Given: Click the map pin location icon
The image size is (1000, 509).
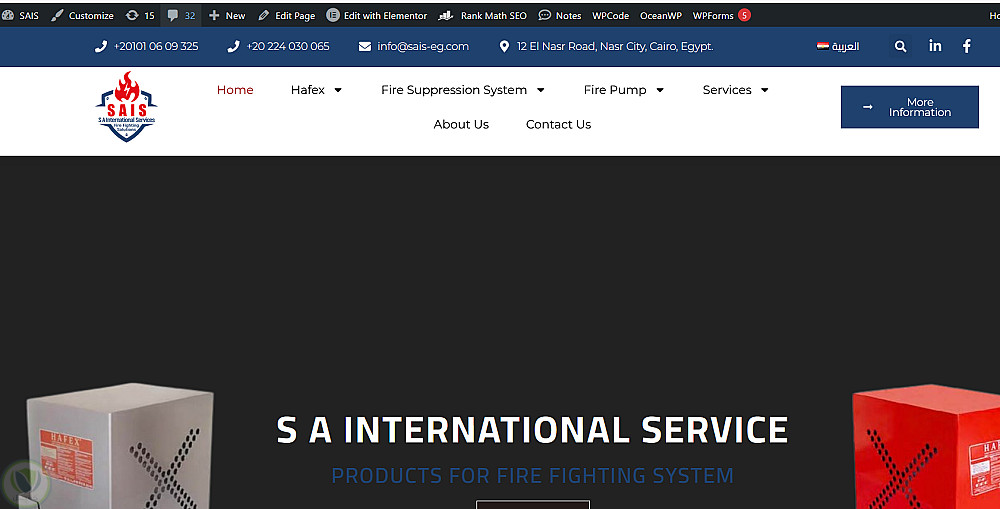Looking at the screenshot, I should [x=504, y=46].
